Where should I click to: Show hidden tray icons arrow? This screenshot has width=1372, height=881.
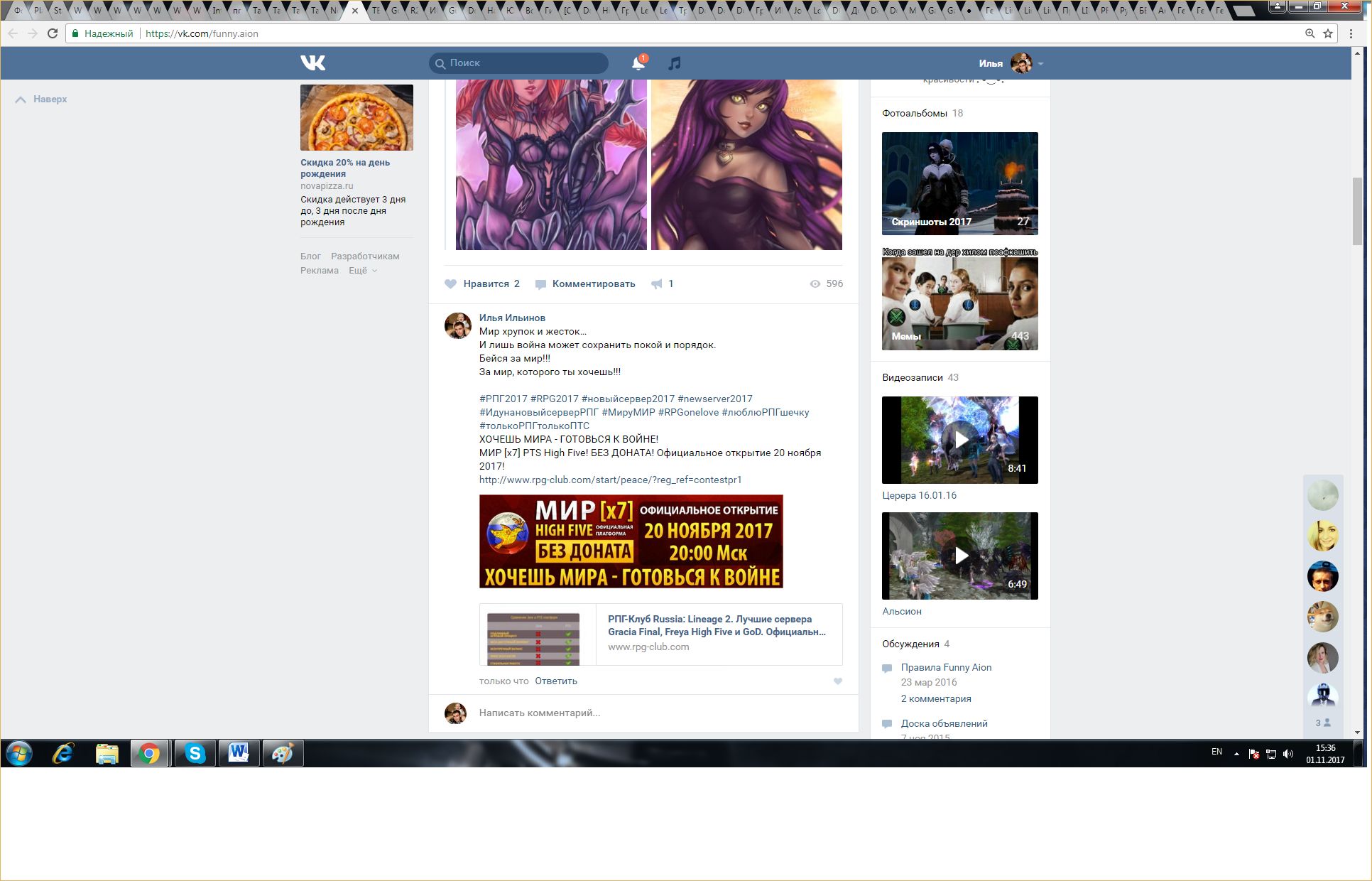tap(1236, 754)
